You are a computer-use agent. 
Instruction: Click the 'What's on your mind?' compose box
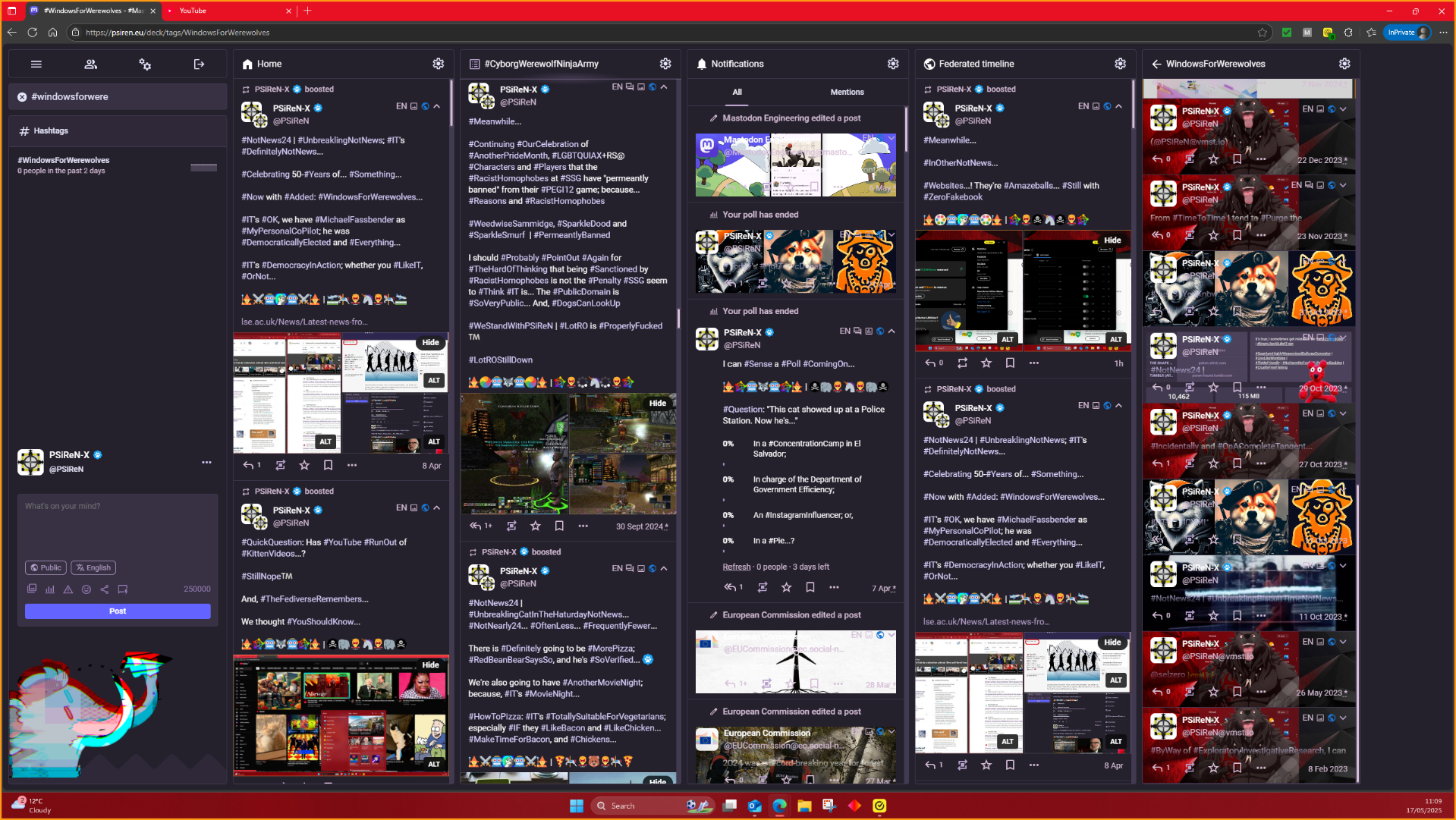[x=118, y=526]
